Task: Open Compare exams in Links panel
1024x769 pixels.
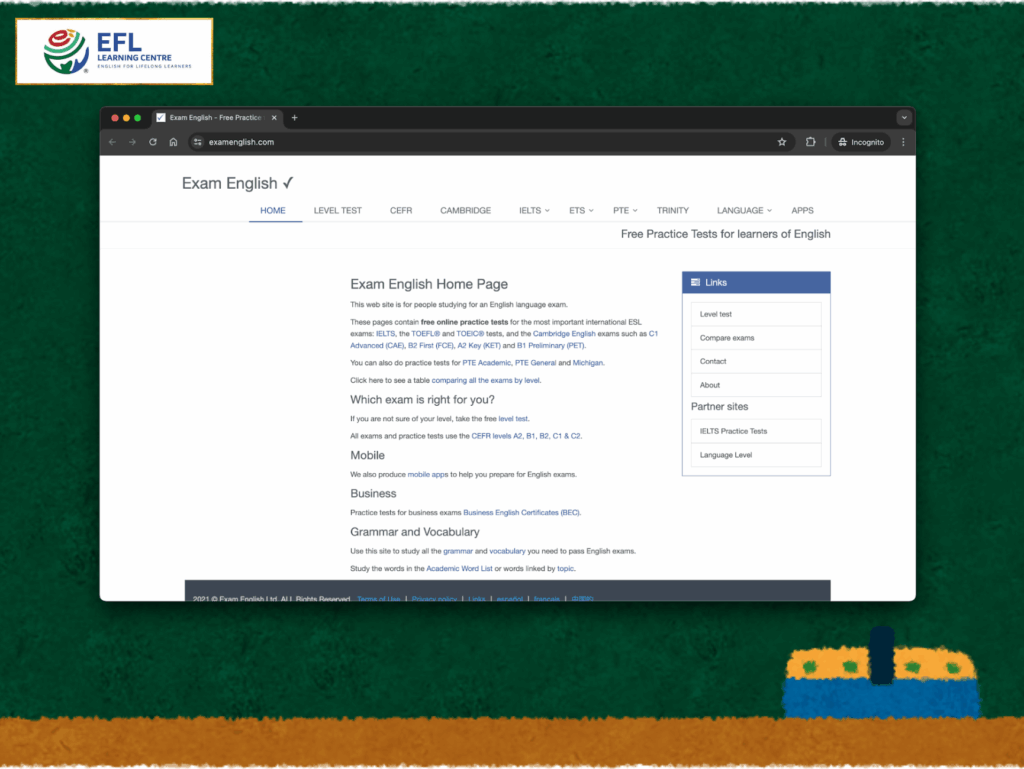Action: pyautogui.click(x=756, y=337)
